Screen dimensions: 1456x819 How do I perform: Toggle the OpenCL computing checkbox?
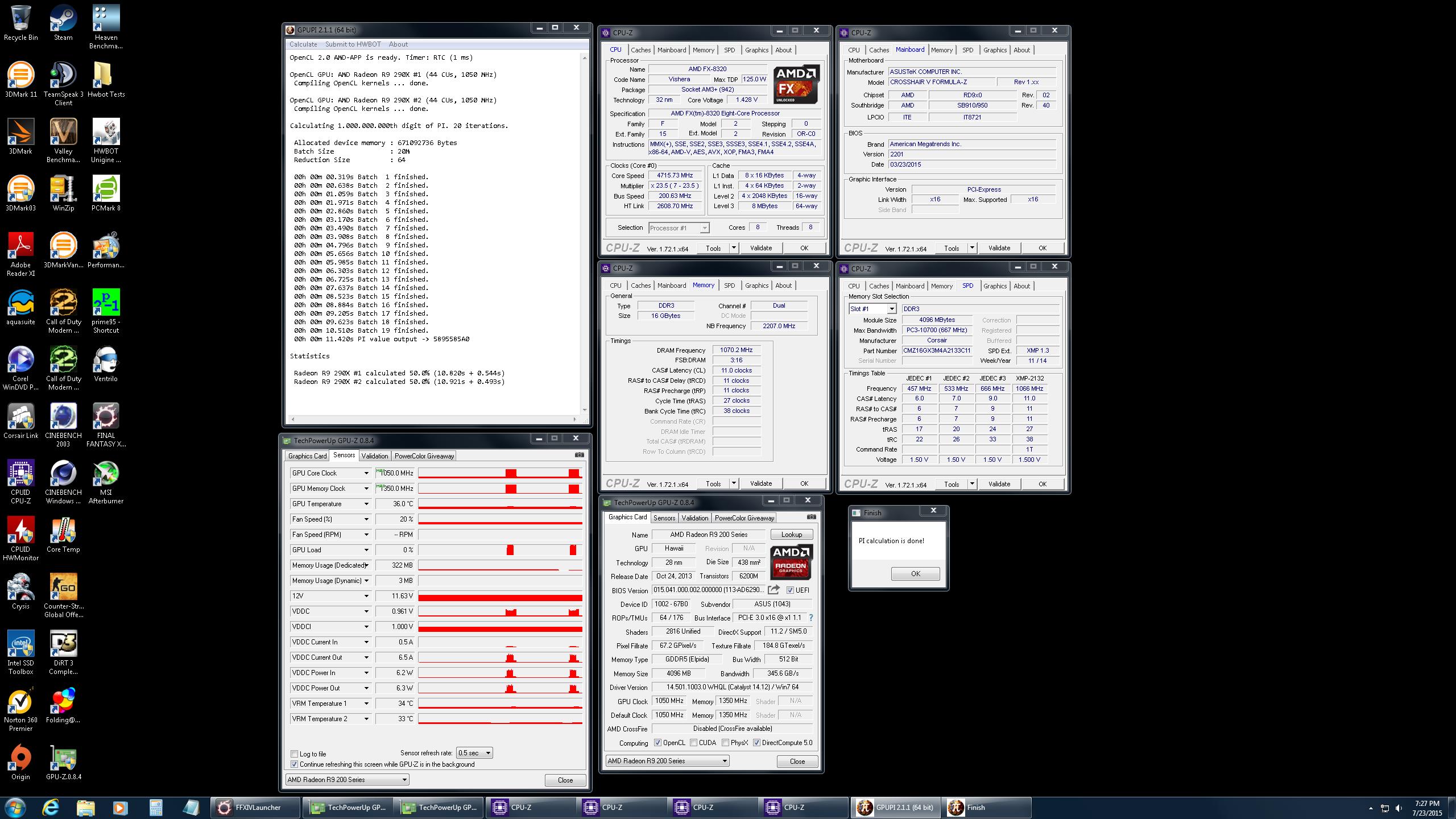[x=657, y=743]
